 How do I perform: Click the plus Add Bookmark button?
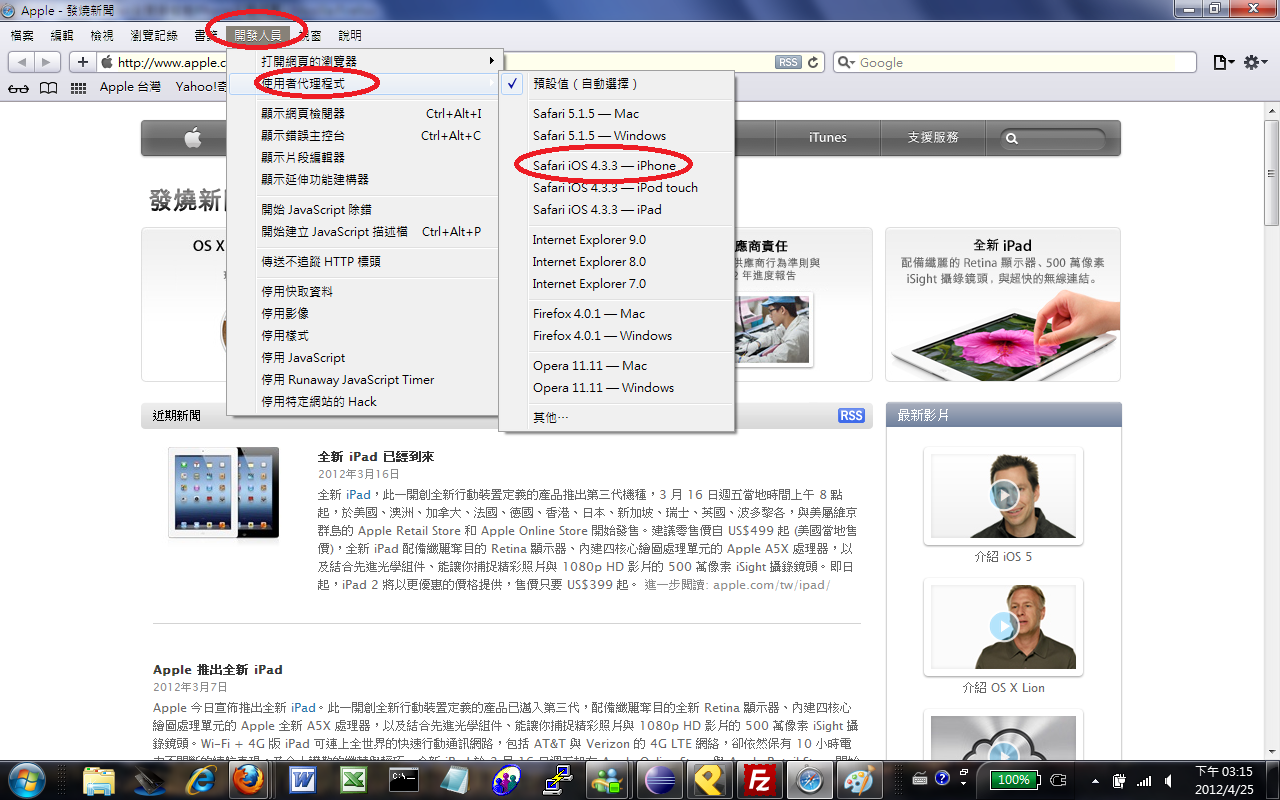tap(82, 62)
